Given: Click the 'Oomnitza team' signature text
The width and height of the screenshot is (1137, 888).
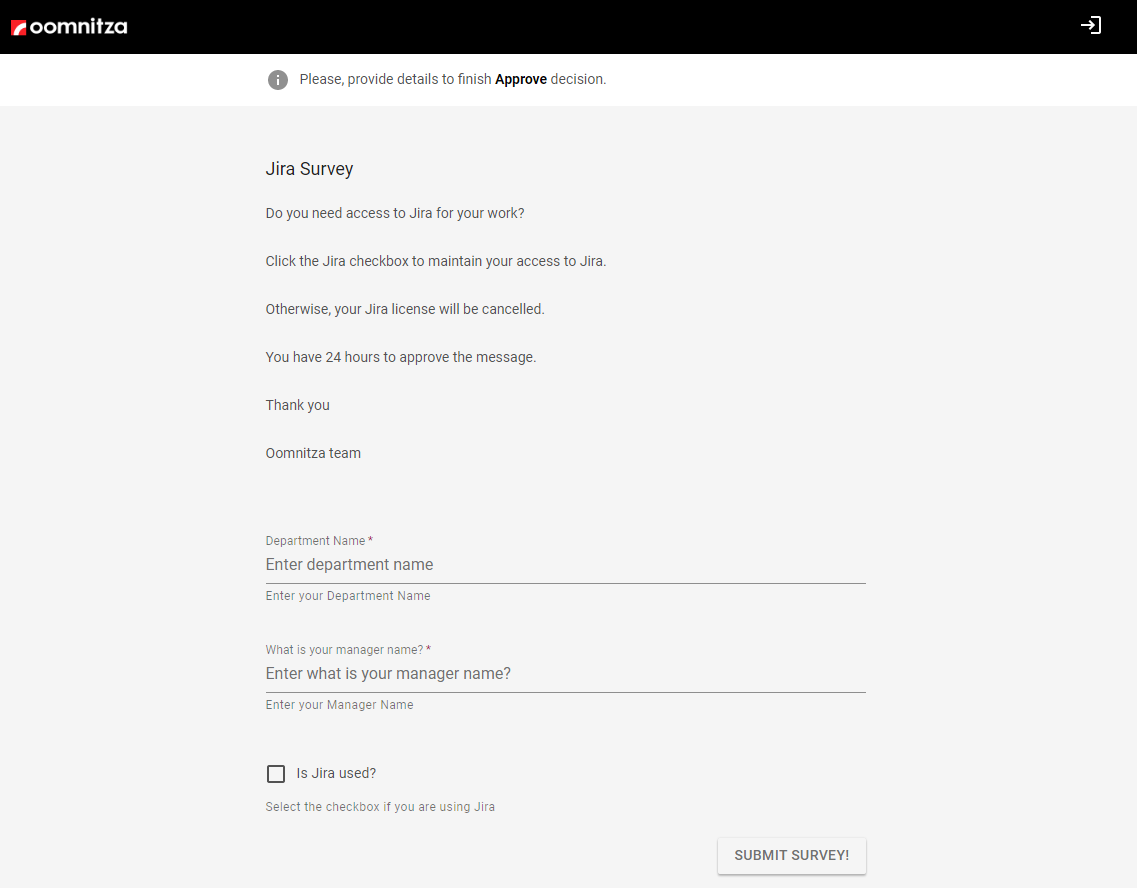Looking at the screenshot, I should pos(313,454).
